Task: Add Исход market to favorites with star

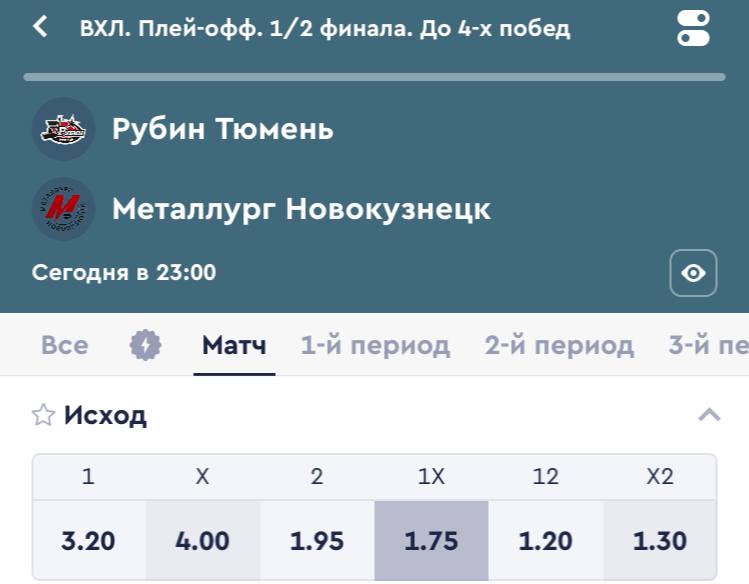Action: pyautogui.click(x=43, y=415)
